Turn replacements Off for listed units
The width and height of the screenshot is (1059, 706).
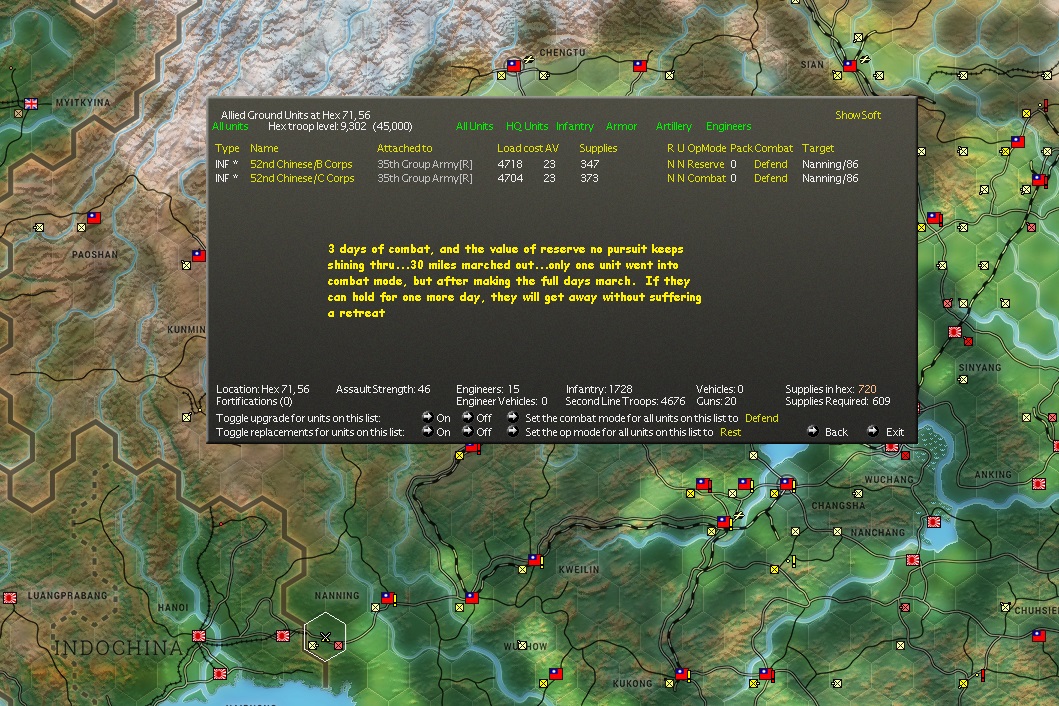pos(467,431)
